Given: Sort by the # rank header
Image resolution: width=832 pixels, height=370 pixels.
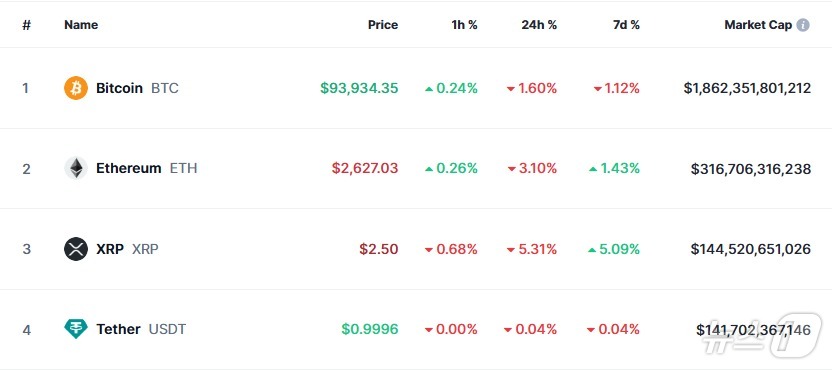Looking at the screenshot, I should tap(27, 25).
